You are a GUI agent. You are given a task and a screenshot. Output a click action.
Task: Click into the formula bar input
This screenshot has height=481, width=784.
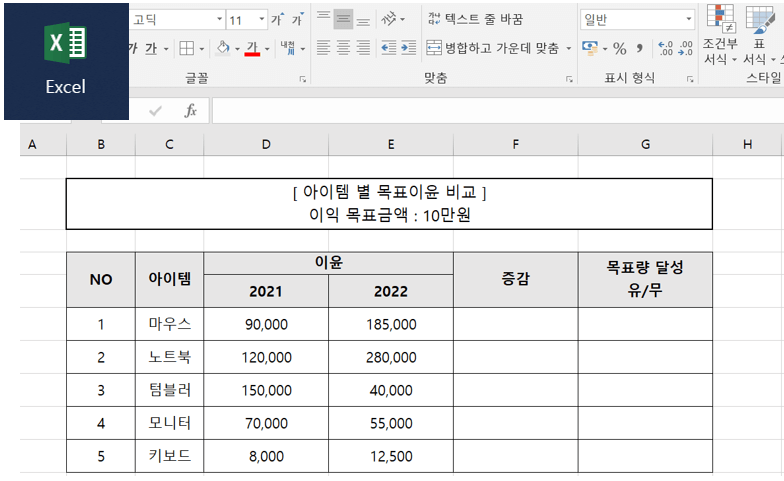(x=498, y=110)
